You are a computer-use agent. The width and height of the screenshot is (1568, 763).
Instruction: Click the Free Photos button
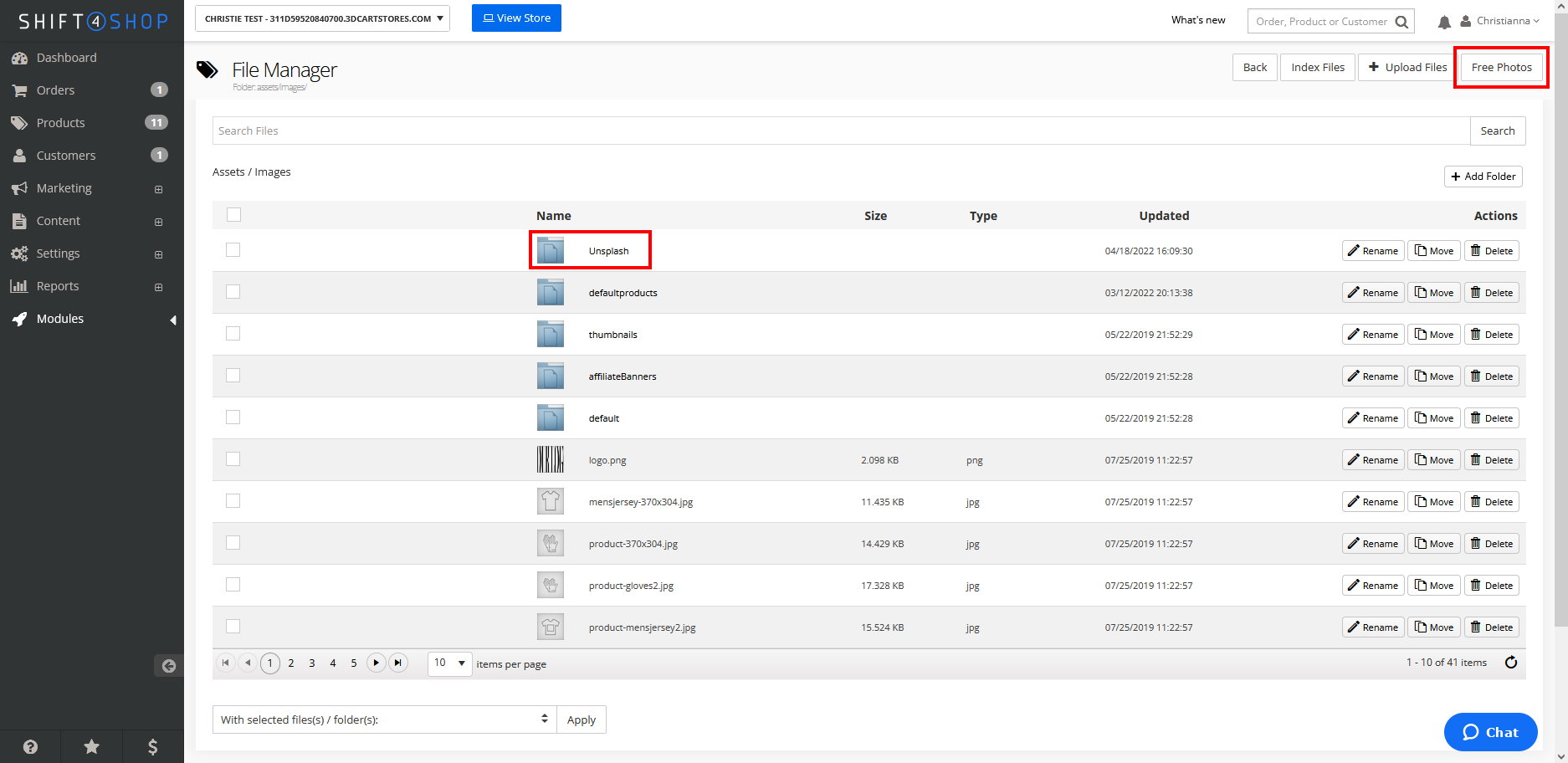point(1501,67)
